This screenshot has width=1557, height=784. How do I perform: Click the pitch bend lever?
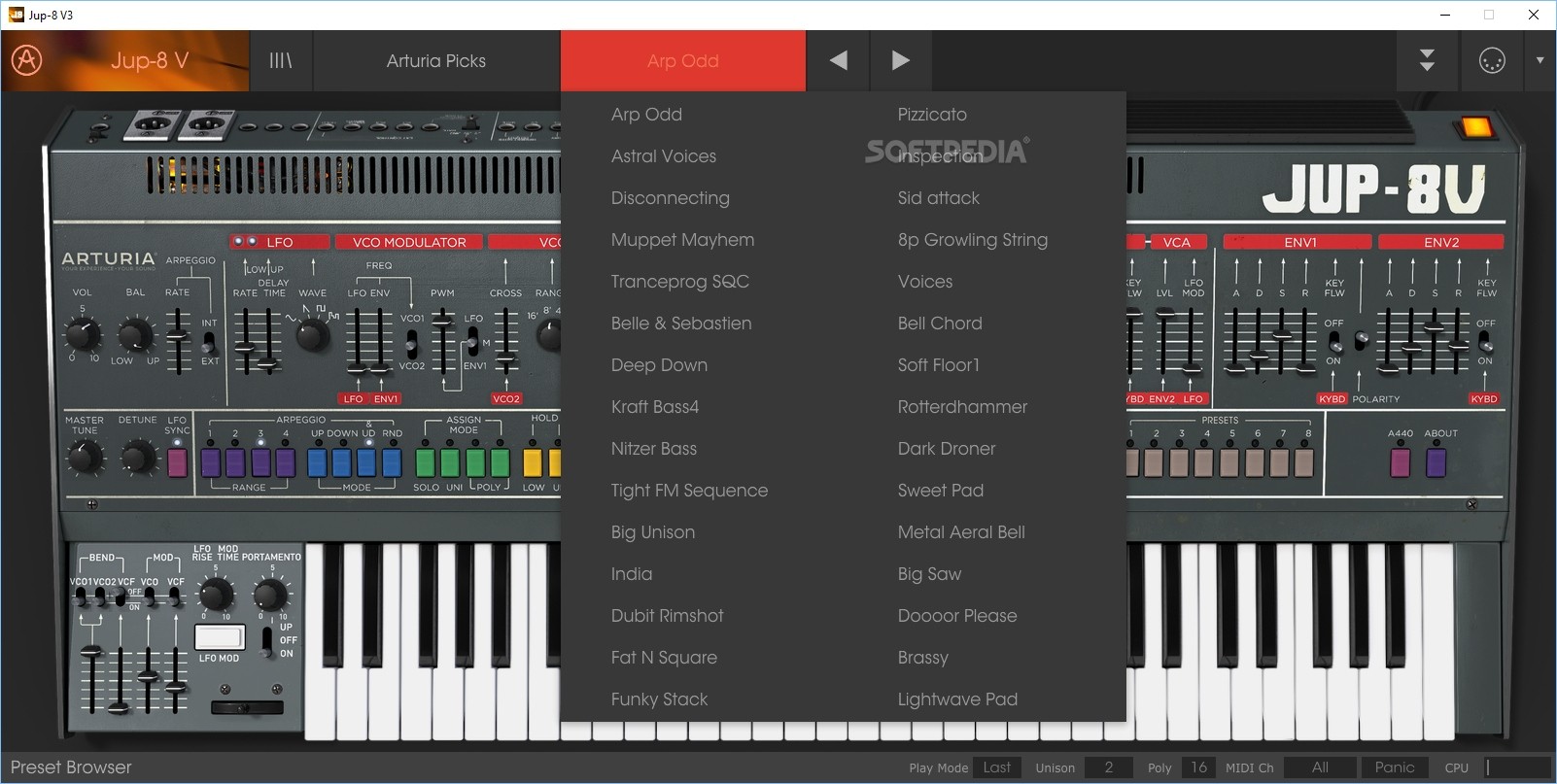click(x=248, y=706)
